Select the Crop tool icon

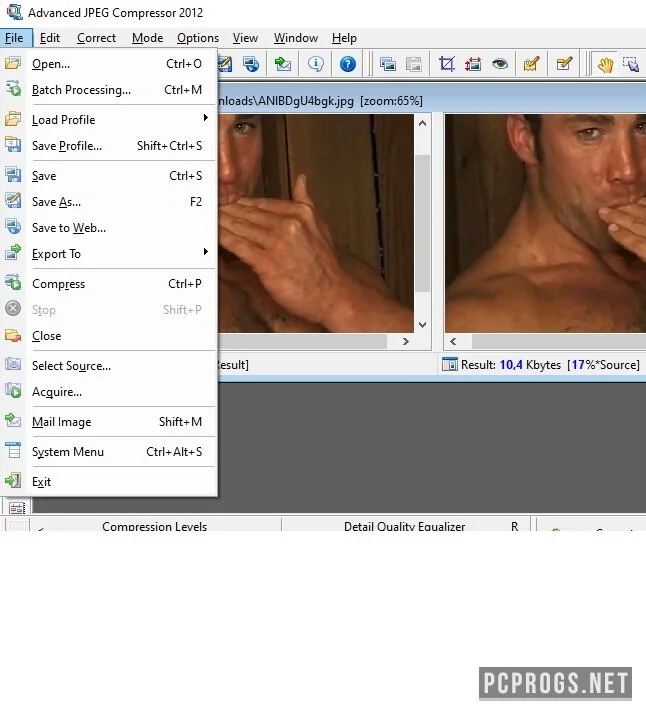447,64
